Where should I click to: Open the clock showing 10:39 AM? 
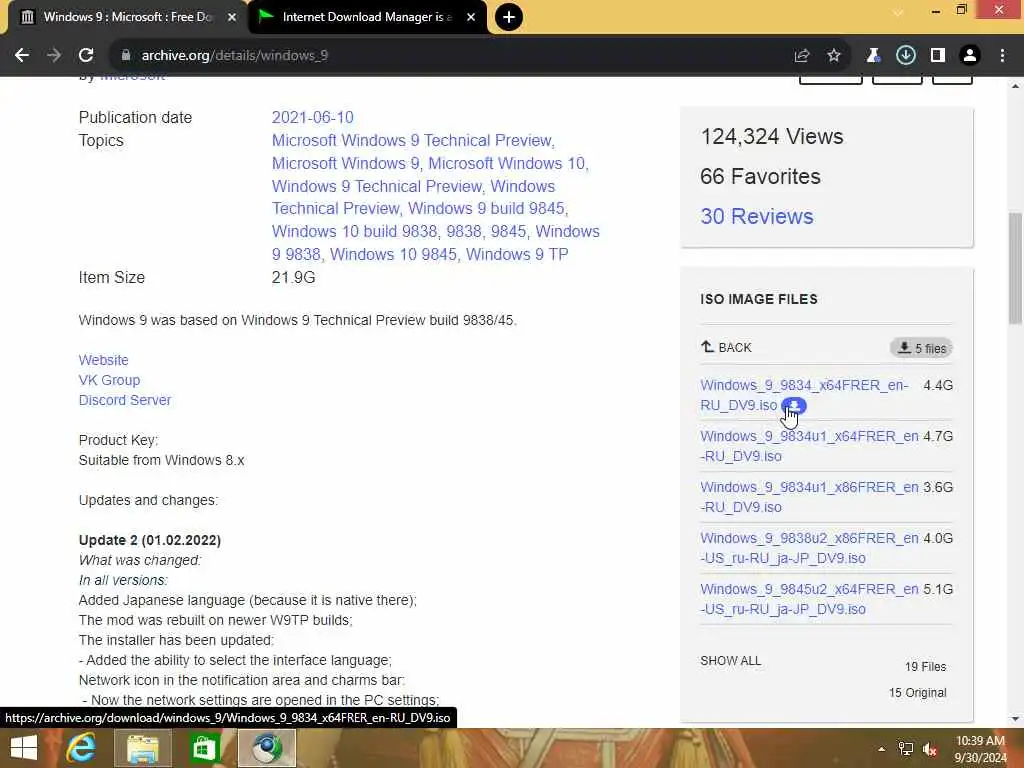980,749
